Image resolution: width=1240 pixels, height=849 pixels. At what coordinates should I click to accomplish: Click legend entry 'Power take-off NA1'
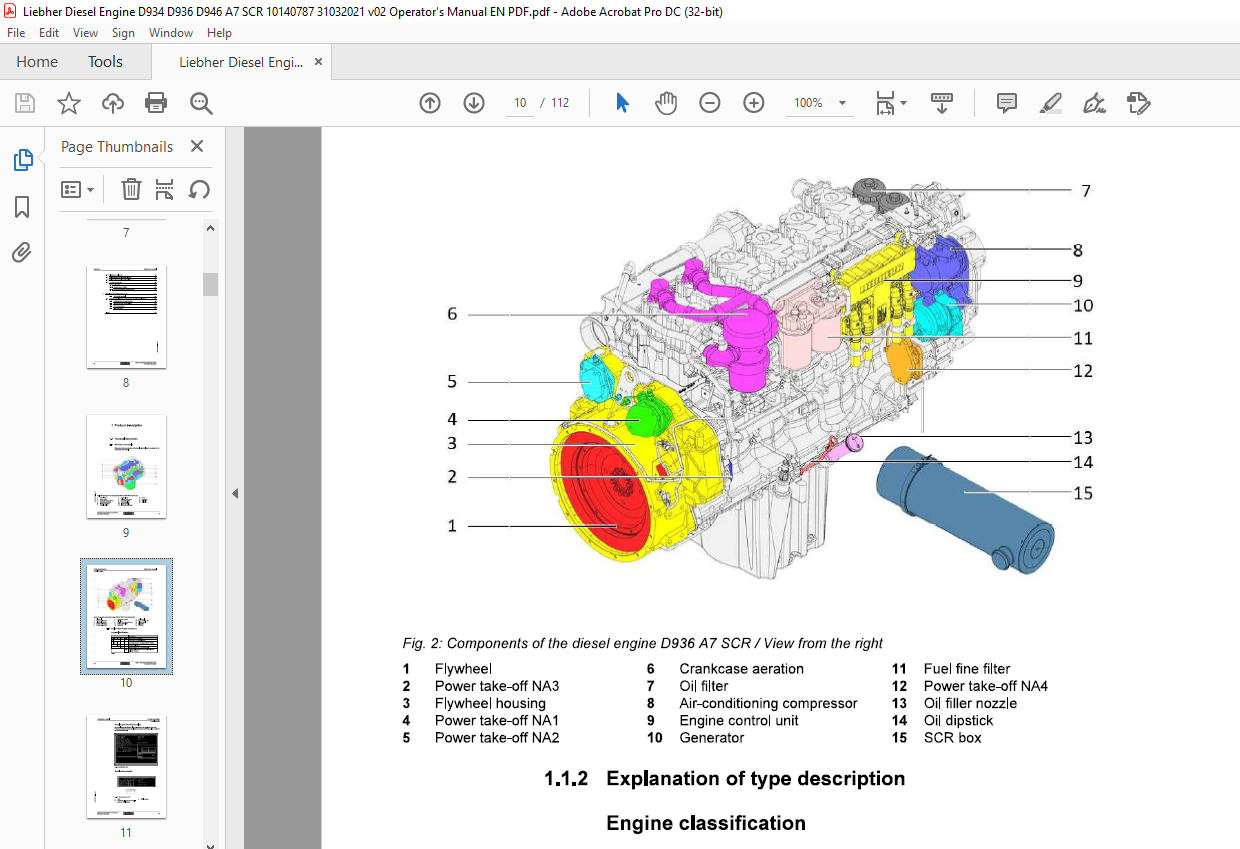tap(497, 720)
